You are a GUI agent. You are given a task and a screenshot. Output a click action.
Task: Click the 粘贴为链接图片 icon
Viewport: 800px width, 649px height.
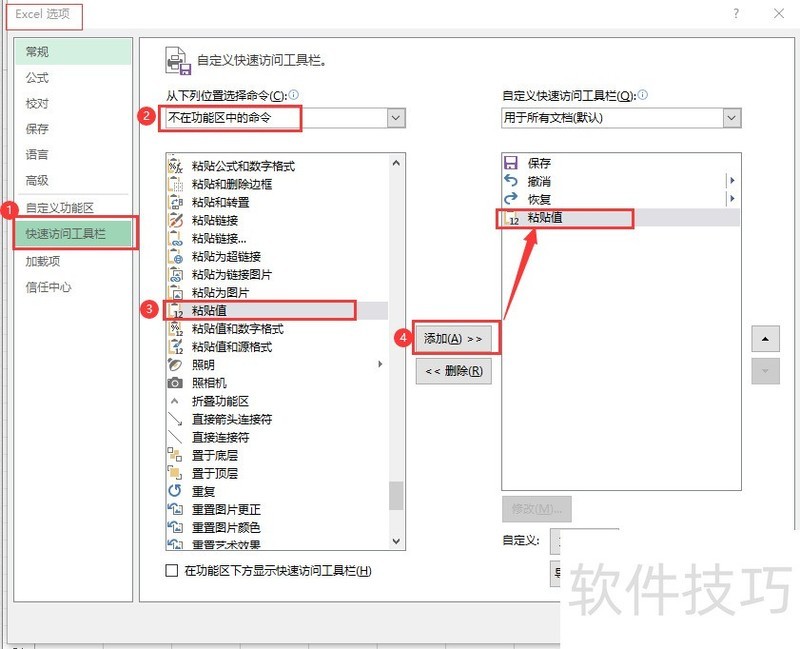pos(175,274)
